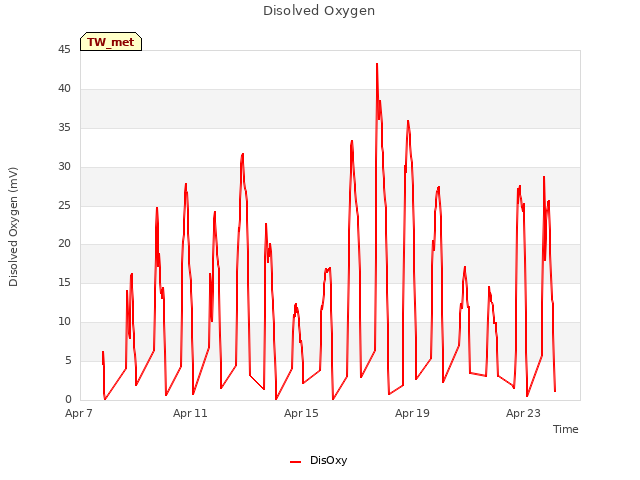The height and width of the screenshot is (480, 640).
Task: Click the 30 y-axis tick value
Action: pyautogui.click(x=64, y=167)
